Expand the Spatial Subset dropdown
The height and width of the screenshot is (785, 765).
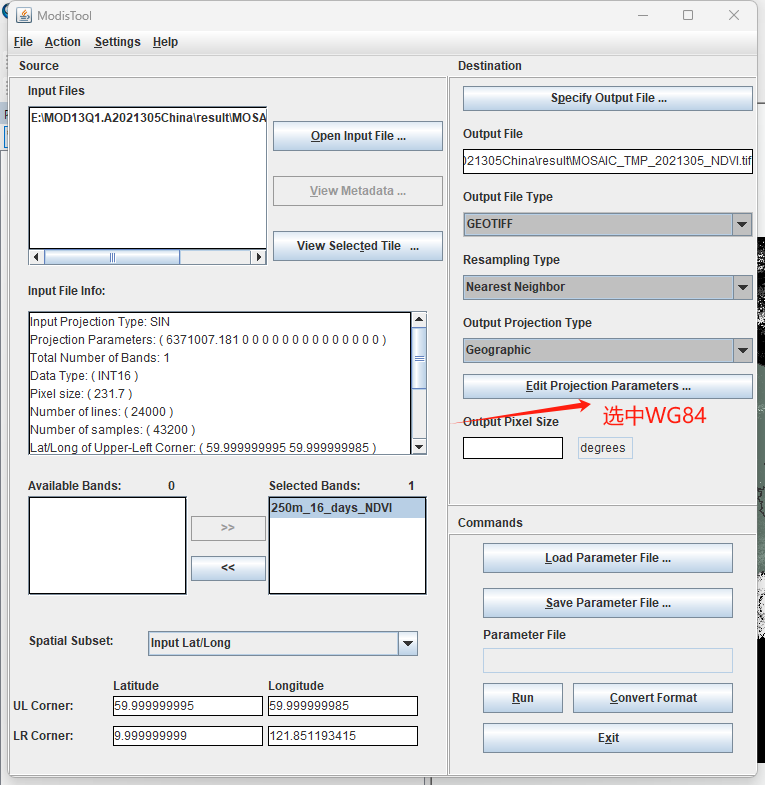(x=408, y=643)
